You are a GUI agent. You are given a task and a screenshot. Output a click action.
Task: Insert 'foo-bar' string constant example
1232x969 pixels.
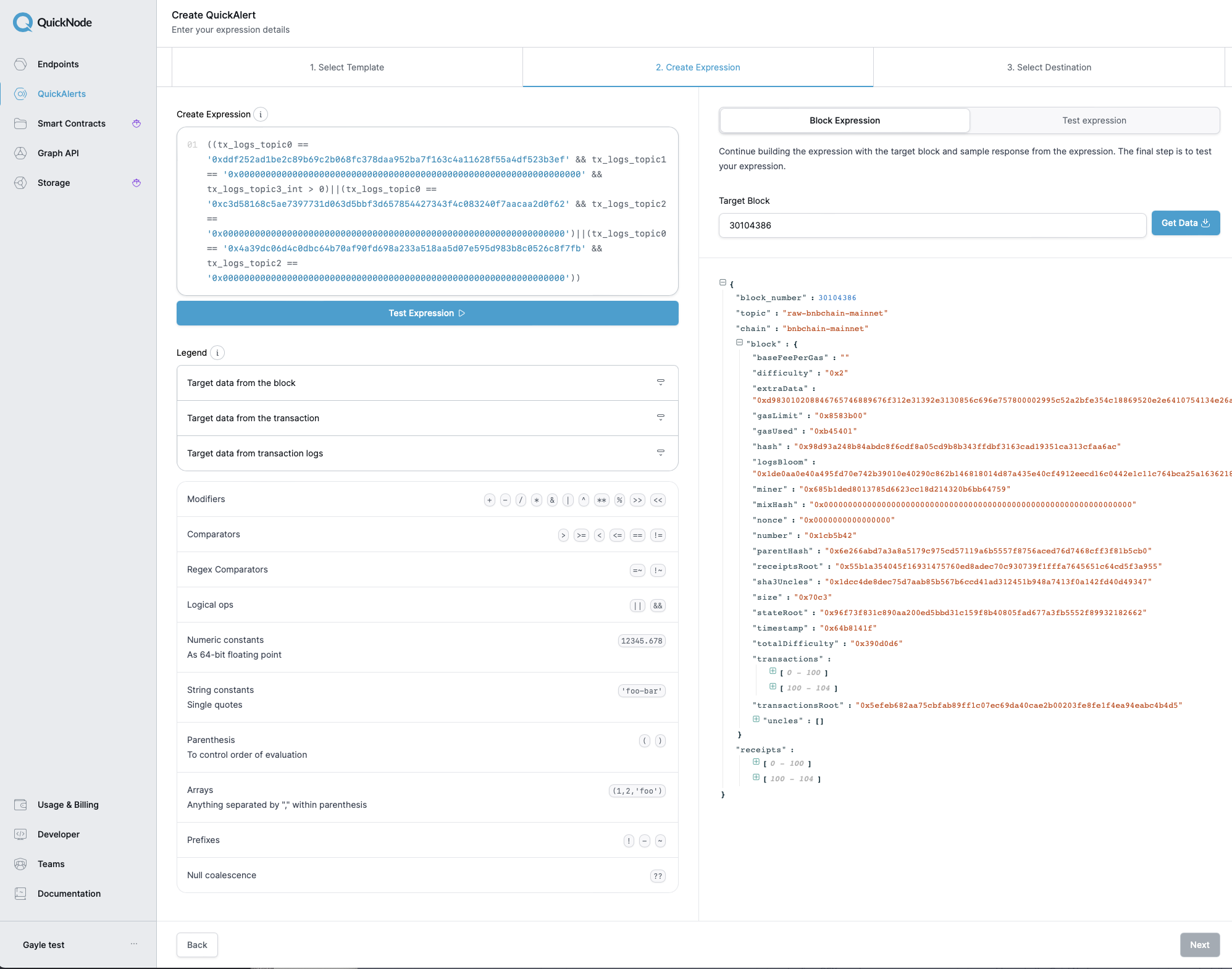tap(642, 691)
